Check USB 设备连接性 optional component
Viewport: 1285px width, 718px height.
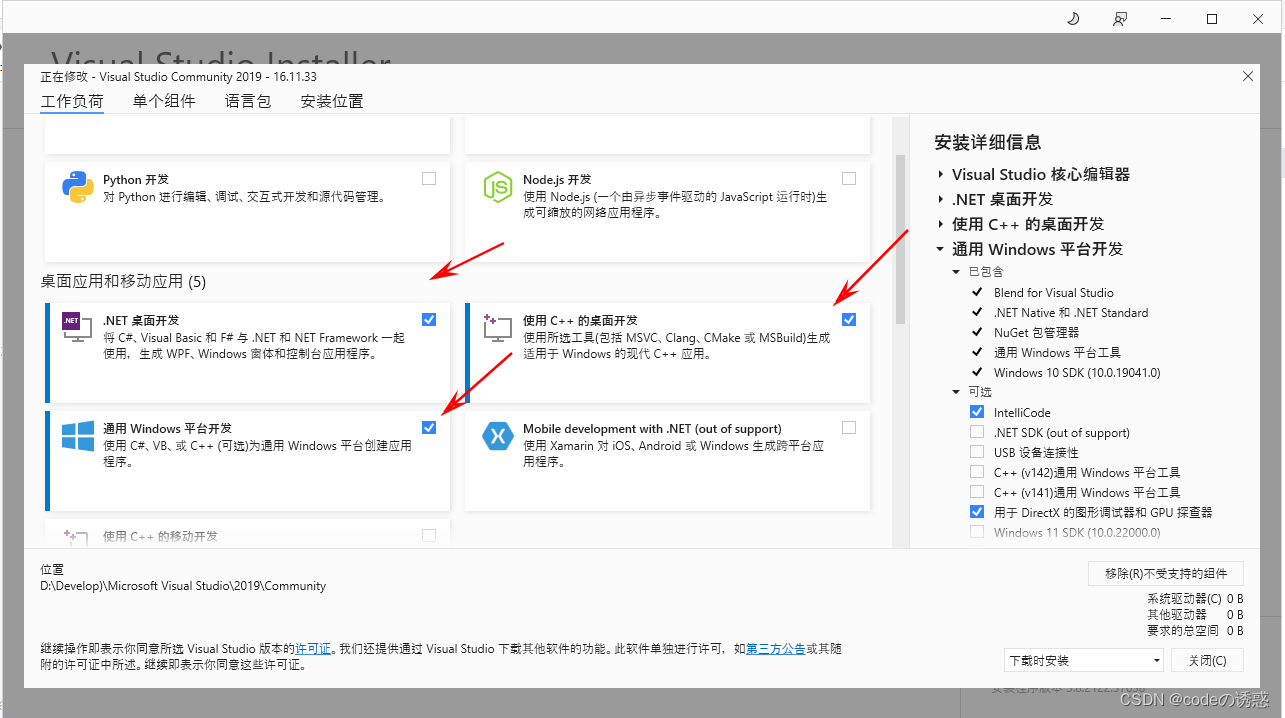coord(977,452)
